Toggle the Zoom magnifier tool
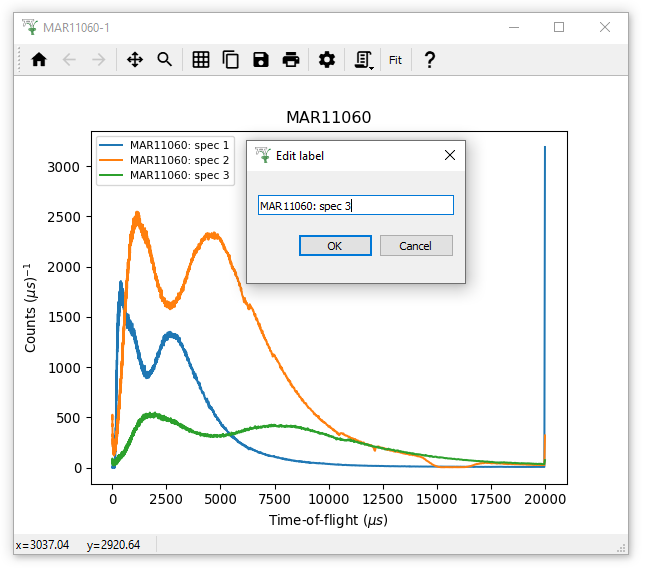The width and height of the screenshot is (647, 571). (x=164, y=60)
